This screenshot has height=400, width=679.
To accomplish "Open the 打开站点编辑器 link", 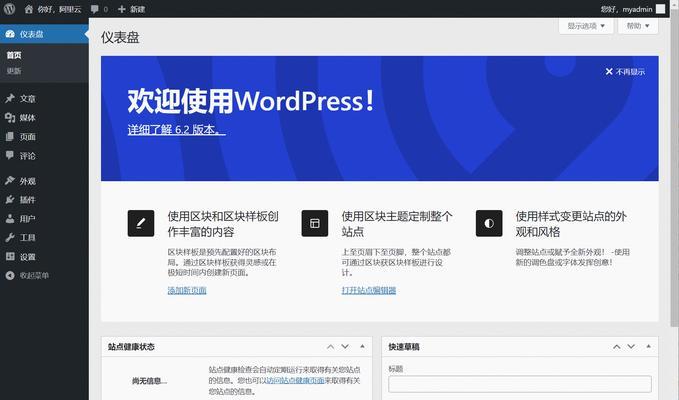I will [369, 290].
